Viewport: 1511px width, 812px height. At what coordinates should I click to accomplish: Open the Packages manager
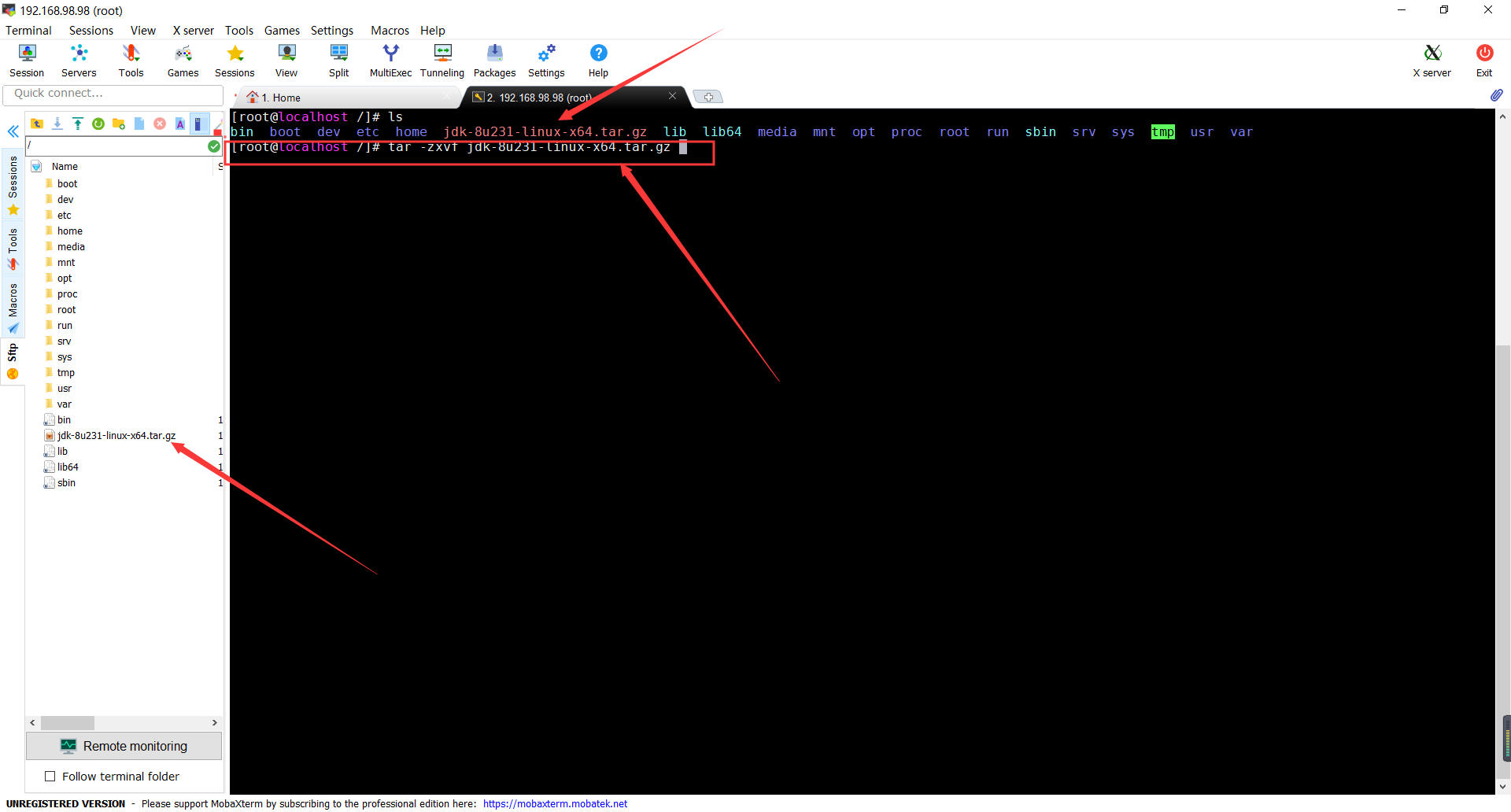pos(494,59)
